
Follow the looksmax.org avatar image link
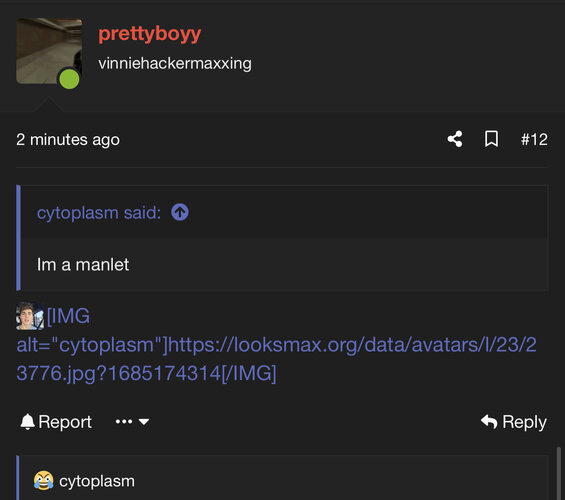click(x=276, y=344)
